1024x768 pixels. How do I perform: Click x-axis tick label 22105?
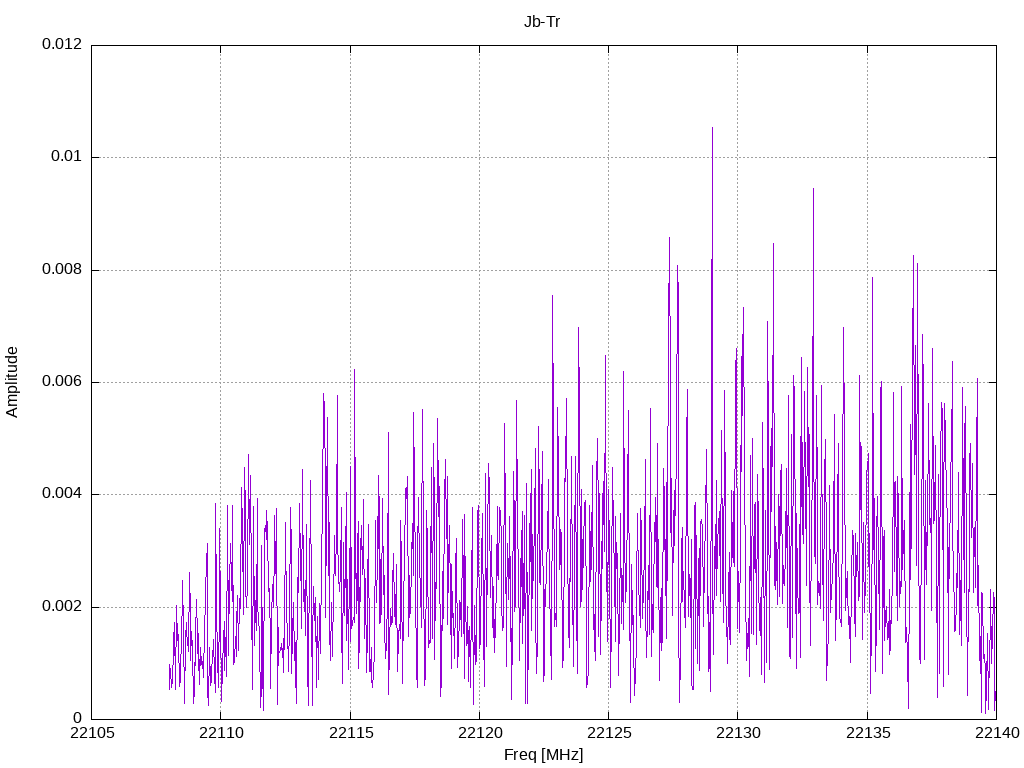91,733
